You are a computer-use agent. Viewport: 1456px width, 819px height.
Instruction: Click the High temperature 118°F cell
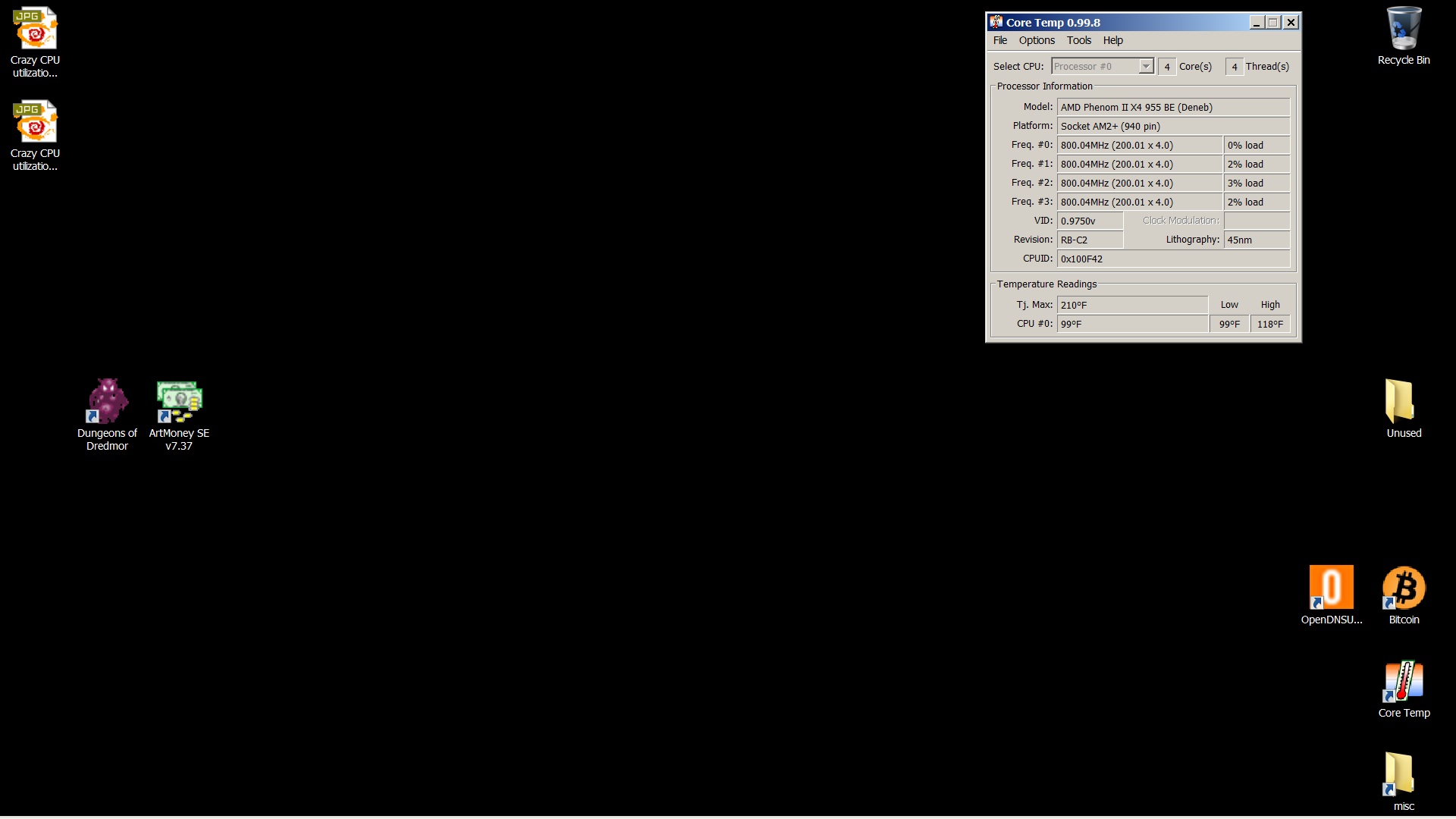[x=1270, y=325]
